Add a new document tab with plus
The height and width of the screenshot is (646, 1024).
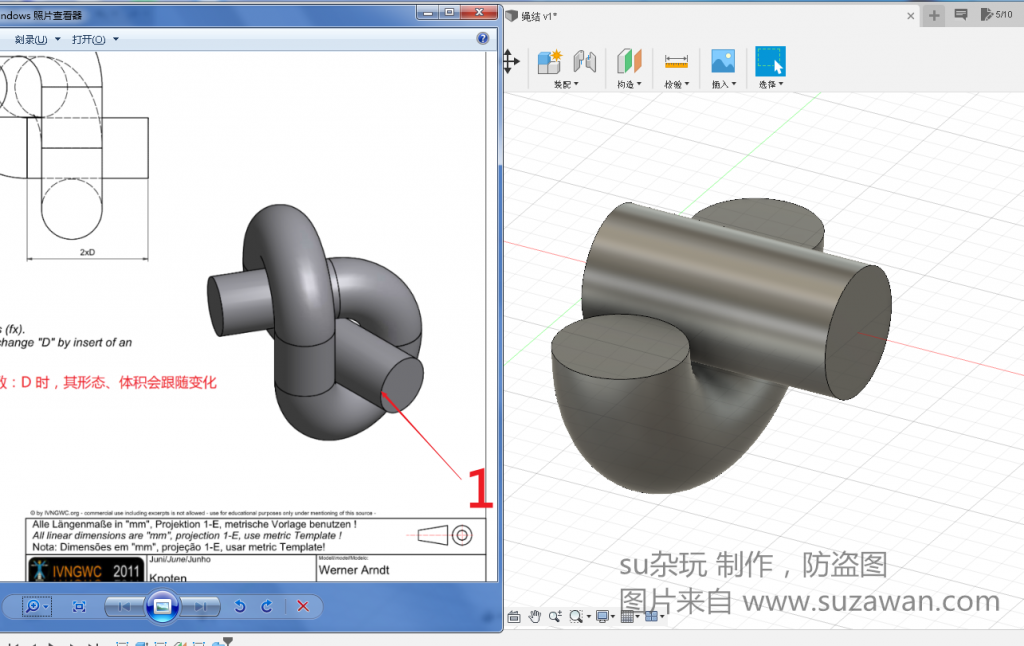click(x=934, y=15)
